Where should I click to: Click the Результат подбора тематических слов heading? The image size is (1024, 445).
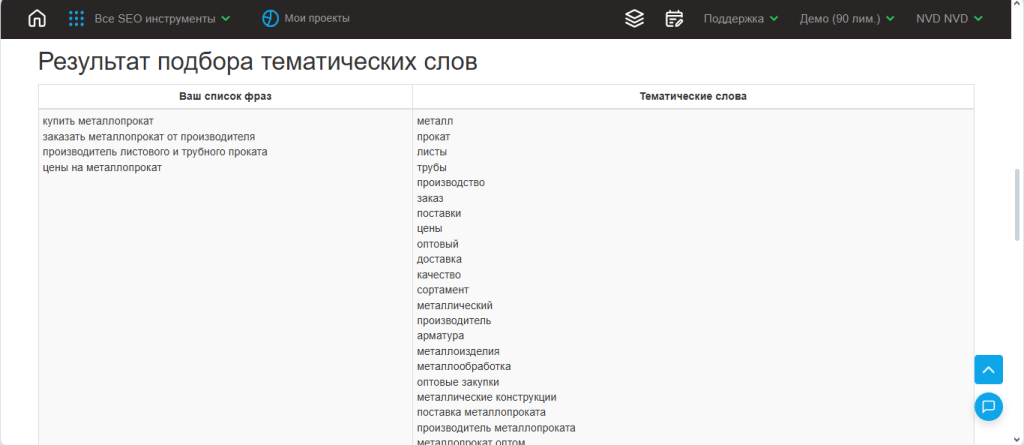[x=257, y=62]
